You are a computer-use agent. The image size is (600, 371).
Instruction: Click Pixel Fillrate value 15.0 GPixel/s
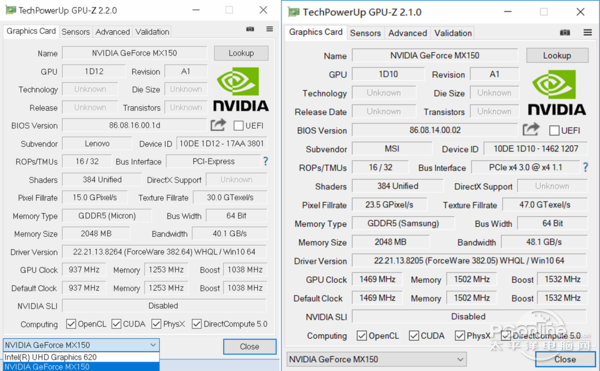[x=95, y=197]
